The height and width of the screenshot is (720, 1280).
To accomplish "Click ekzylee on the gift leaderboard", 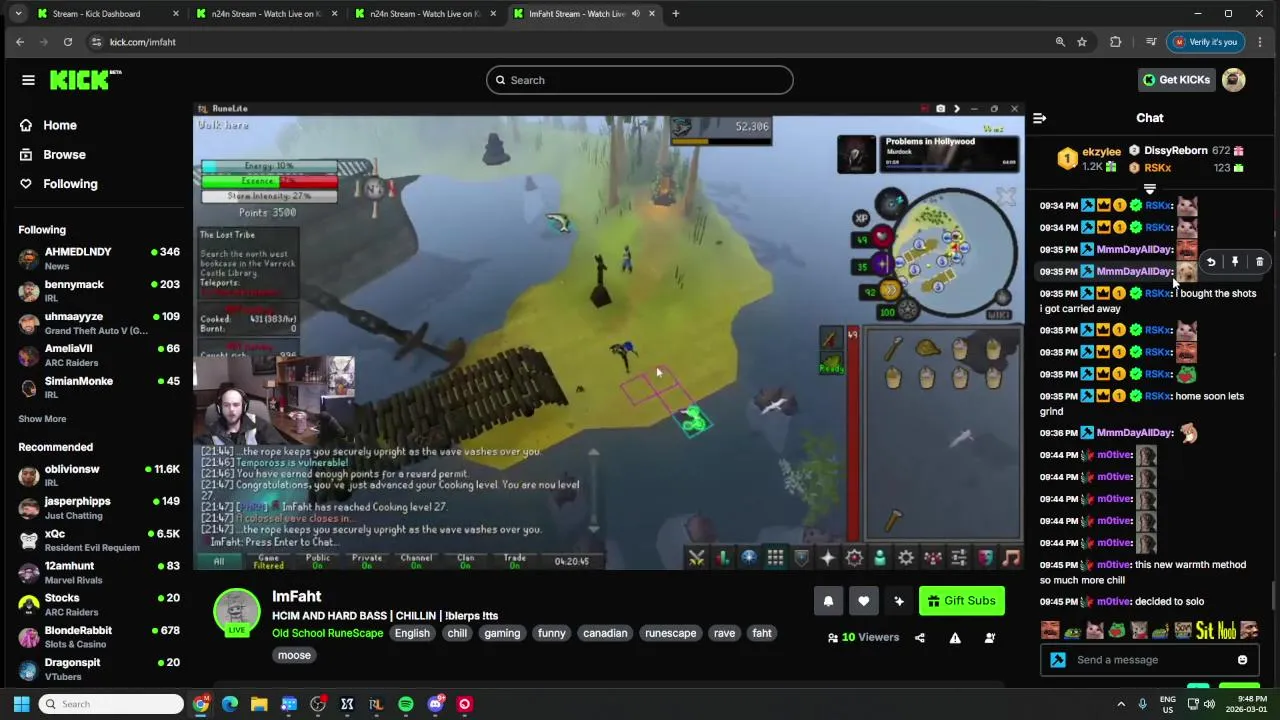I will pyautogui.click(x=1101, y=151).
